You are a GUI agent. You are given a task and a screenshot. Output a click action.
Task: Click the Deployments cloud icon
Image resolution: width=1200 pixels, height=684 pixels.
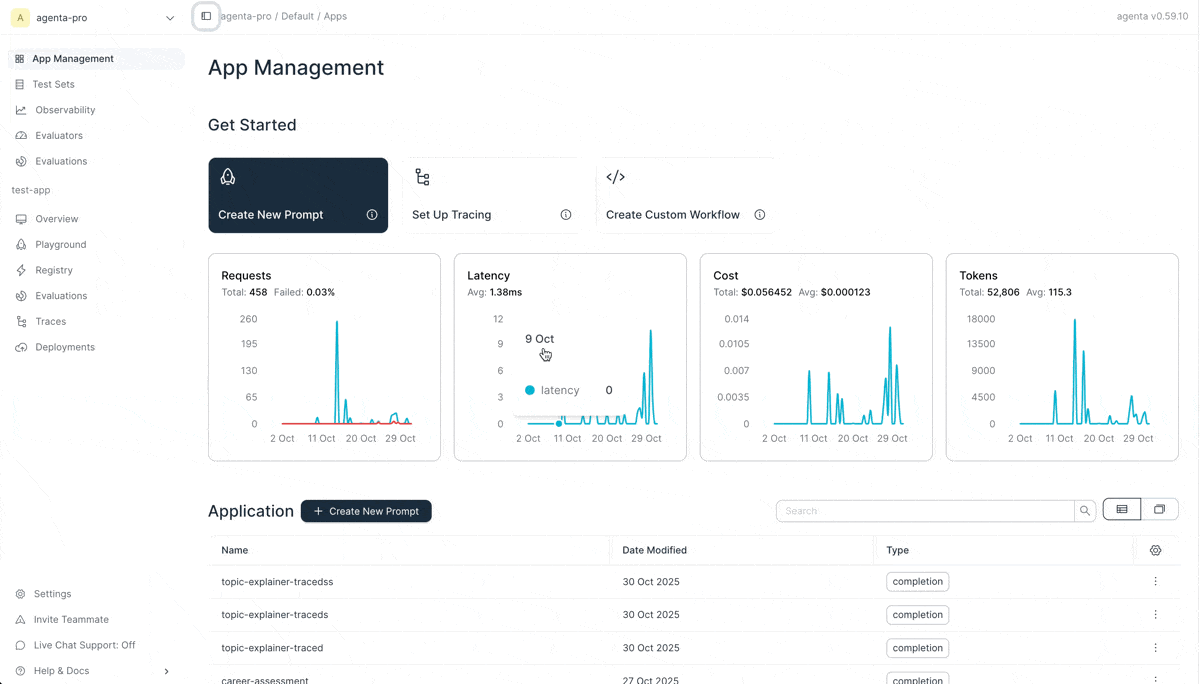pyautogui.click(x=20, y=347)
